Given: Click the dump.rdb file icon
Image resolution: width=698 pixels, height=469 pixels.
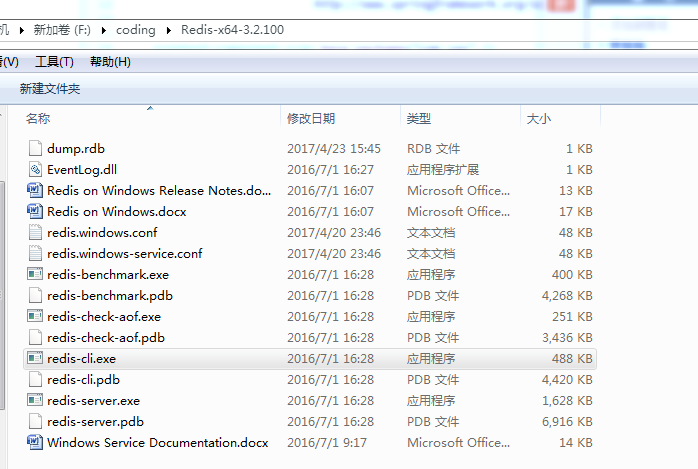Looking at the screenshot, I should tap(35, 148).
